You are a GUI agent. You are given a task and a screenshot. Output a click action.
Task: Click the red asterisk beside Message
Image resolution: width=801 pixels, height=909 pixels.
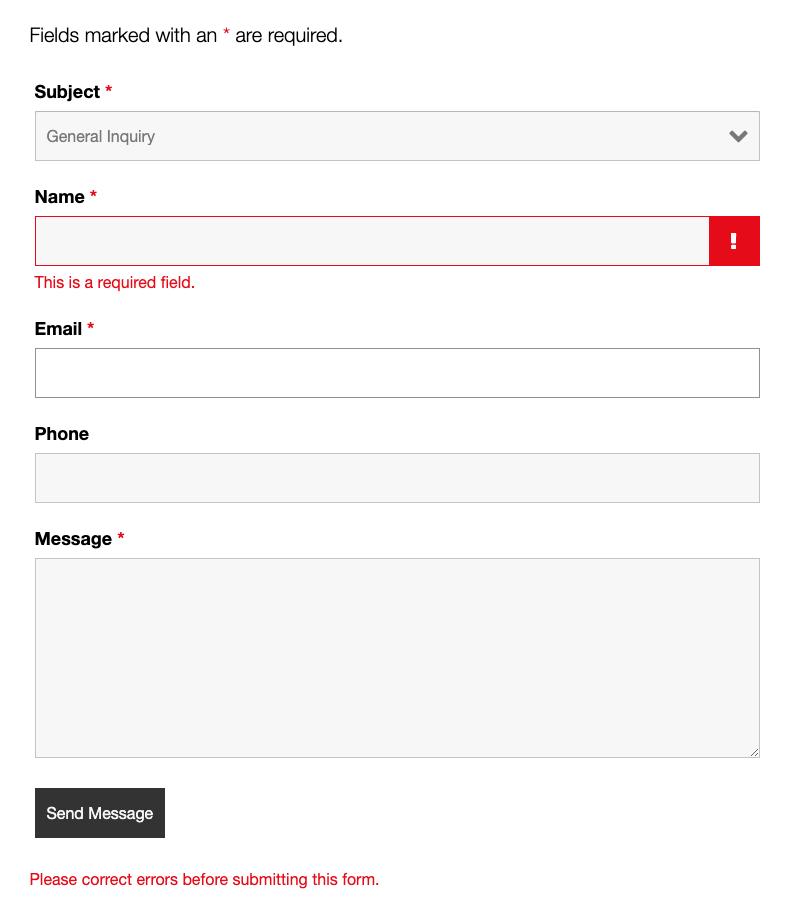[121, 536]
